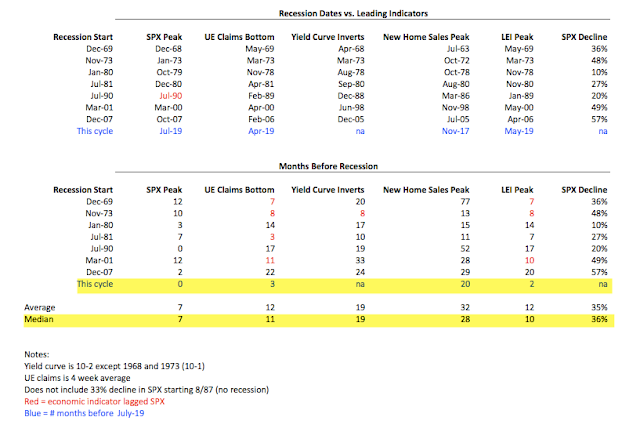Click the 77 value under New Home Sales Peak

click(465, 202)
